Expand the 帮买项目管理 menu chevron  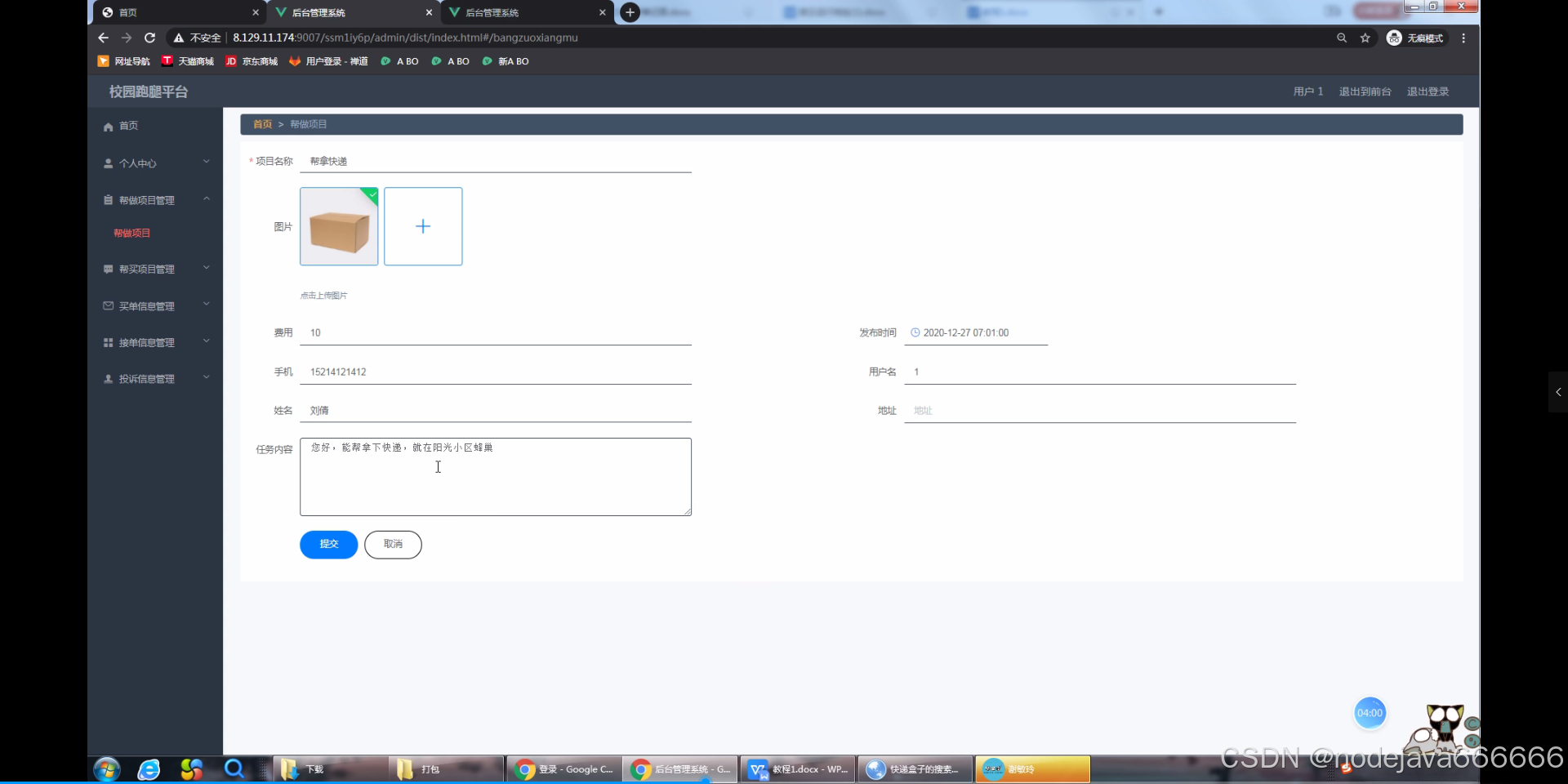tap(207, 267)
